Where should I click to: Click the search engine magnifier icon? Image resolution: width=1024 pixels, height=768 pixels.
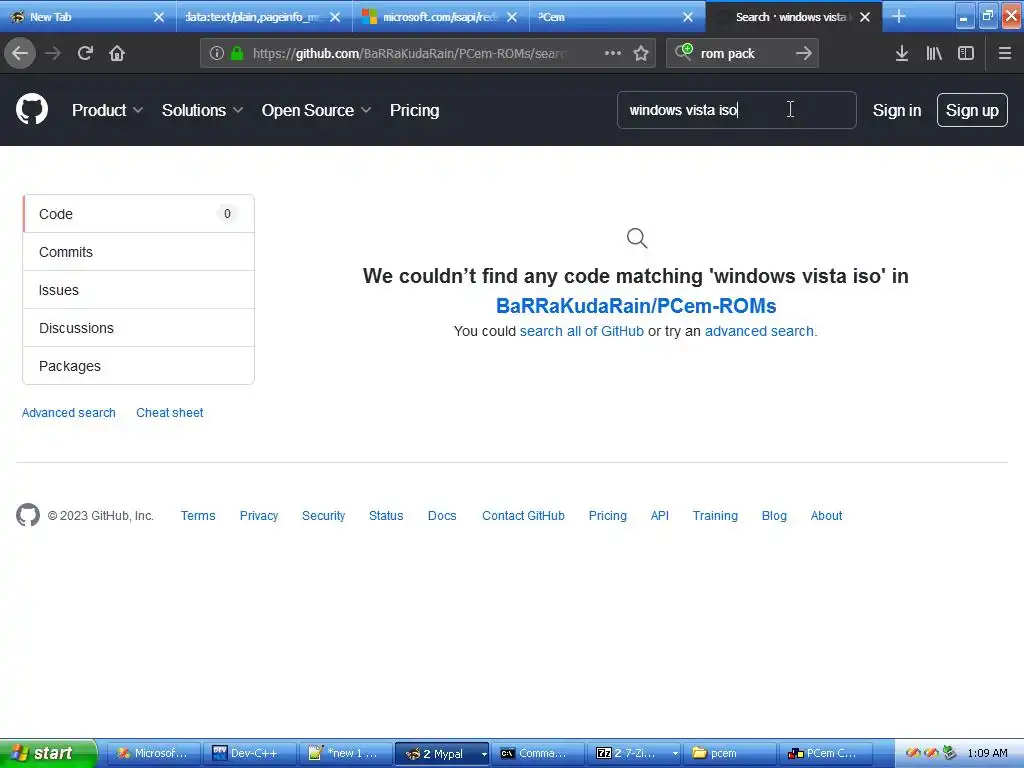[683, 52]
